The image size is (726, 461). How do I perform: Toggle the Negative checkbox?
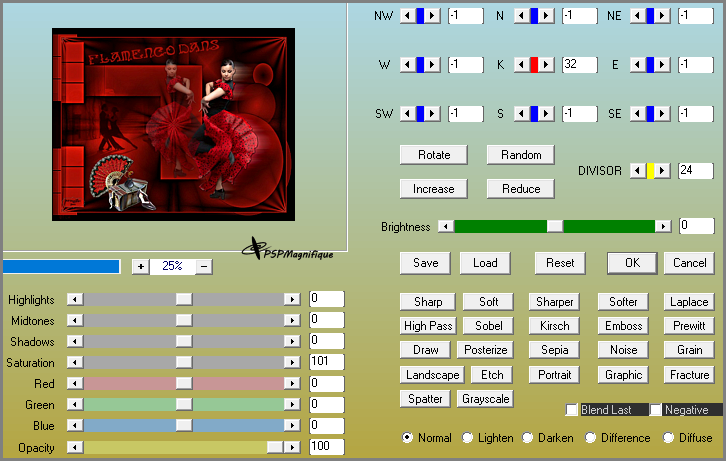click(656, 410)
